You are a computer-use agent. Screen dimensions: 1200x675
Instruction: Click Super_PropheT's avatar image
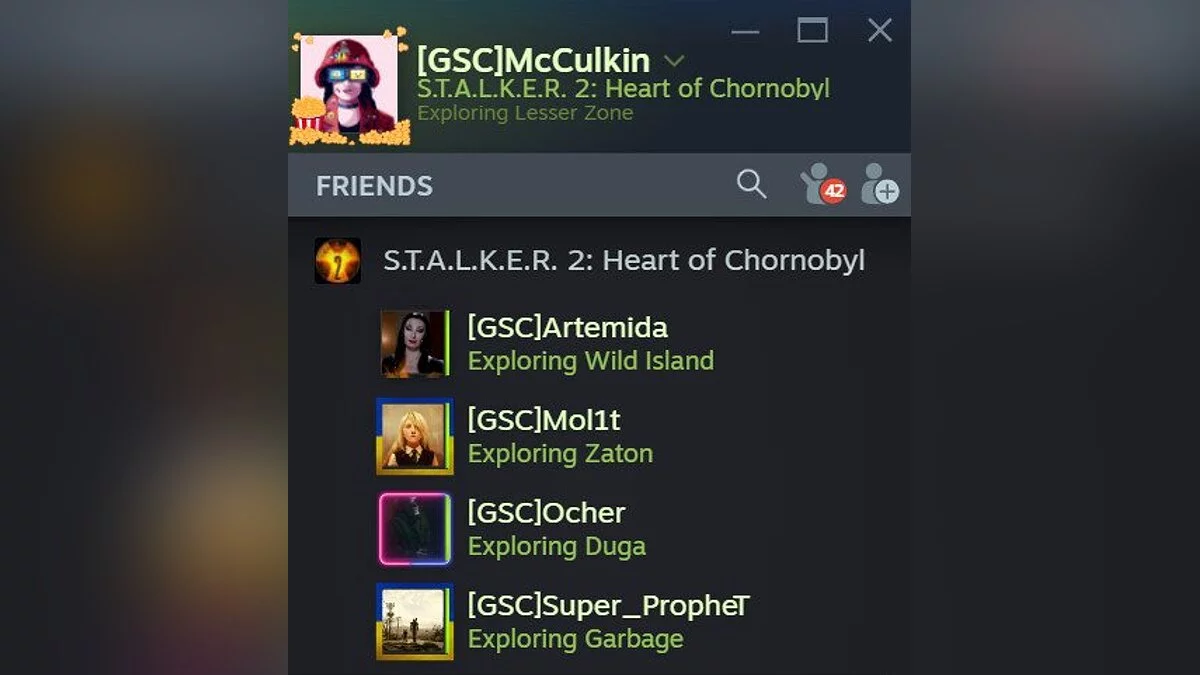(414, 621)
